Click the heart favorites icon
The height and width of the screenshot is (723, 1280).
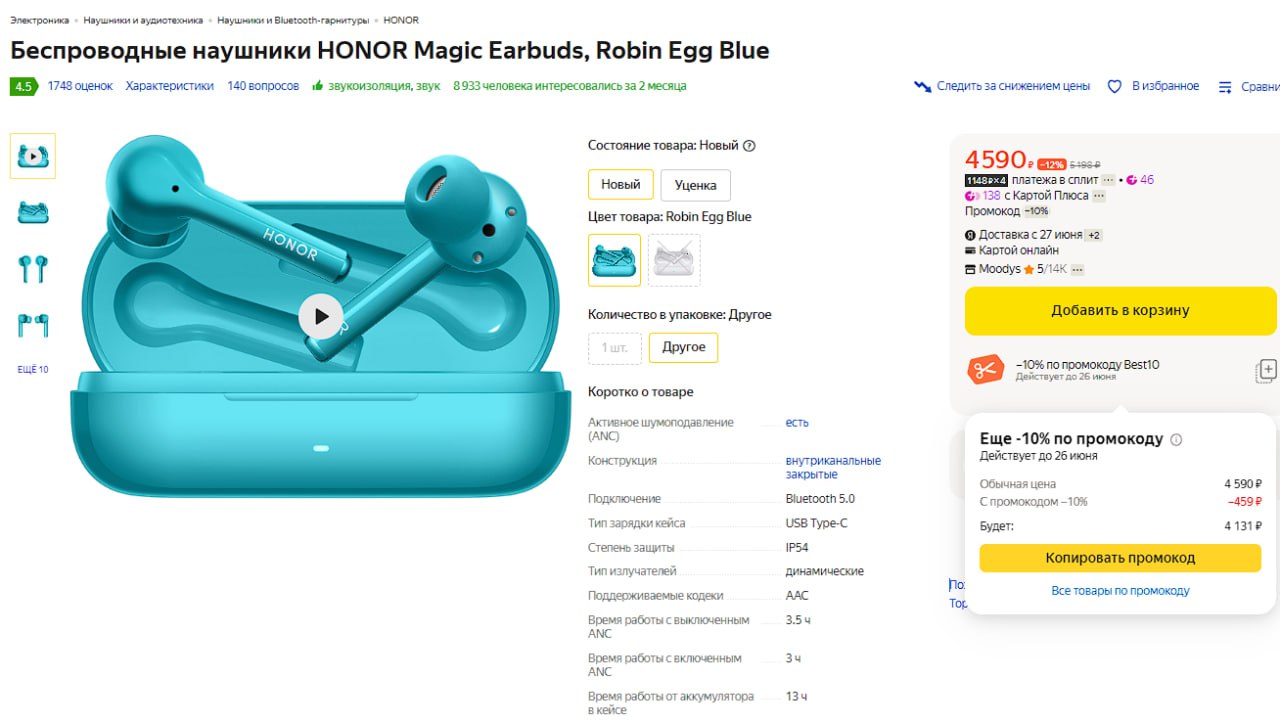click(x=1114, y=87)
